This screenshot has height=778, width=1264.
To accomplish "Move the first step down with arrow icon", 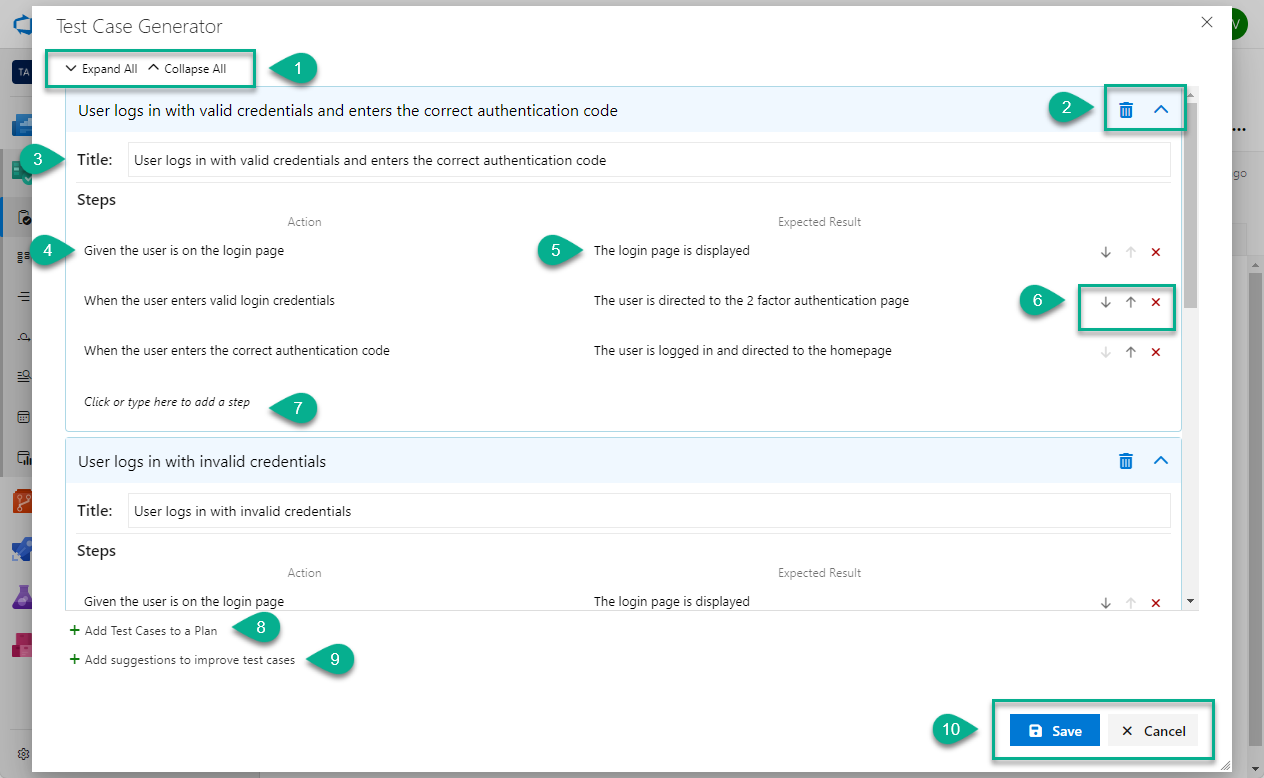I will pos(1106,252).
